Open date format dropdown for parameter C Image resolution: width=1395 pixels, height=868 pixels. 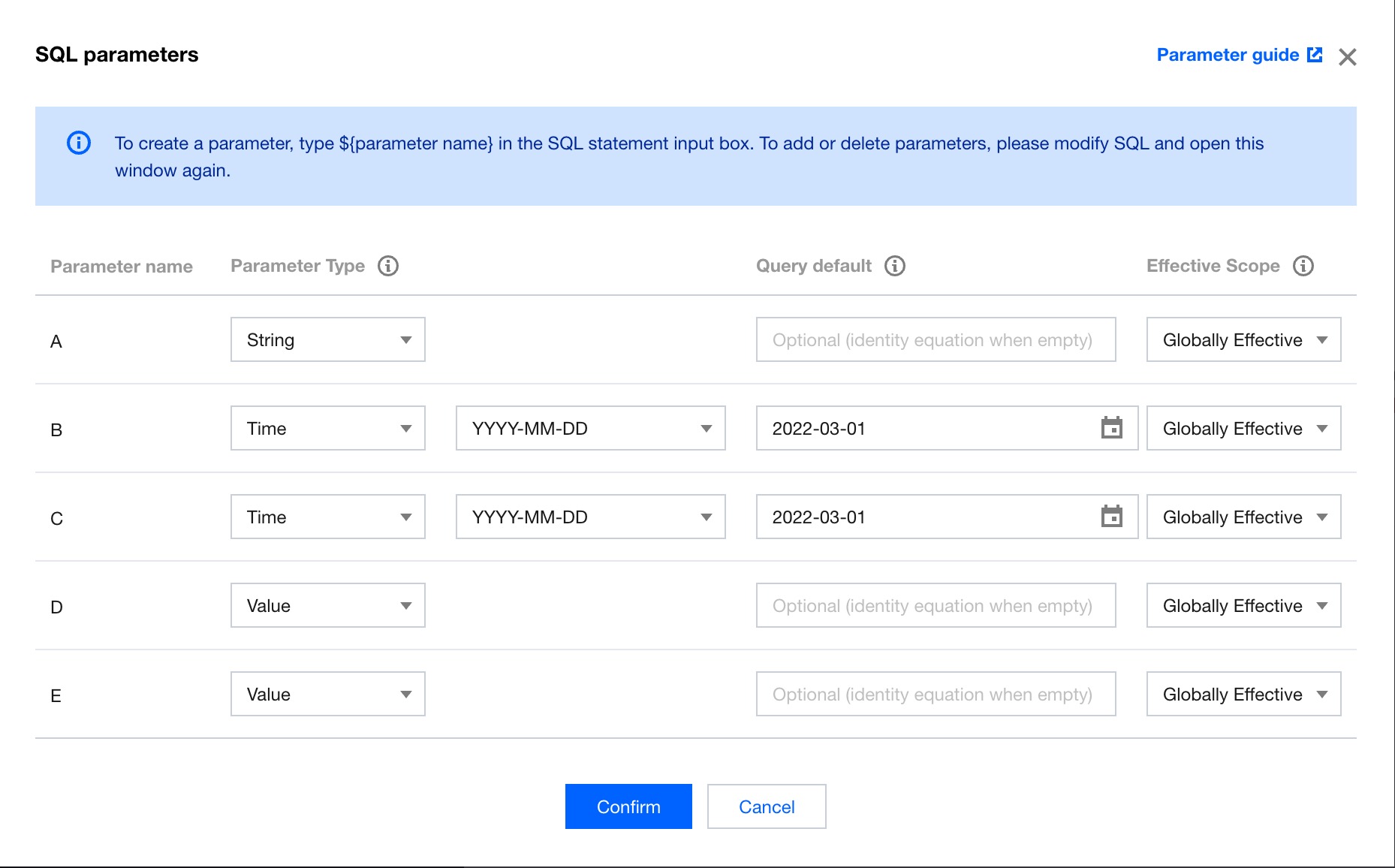tap(591, 517)
